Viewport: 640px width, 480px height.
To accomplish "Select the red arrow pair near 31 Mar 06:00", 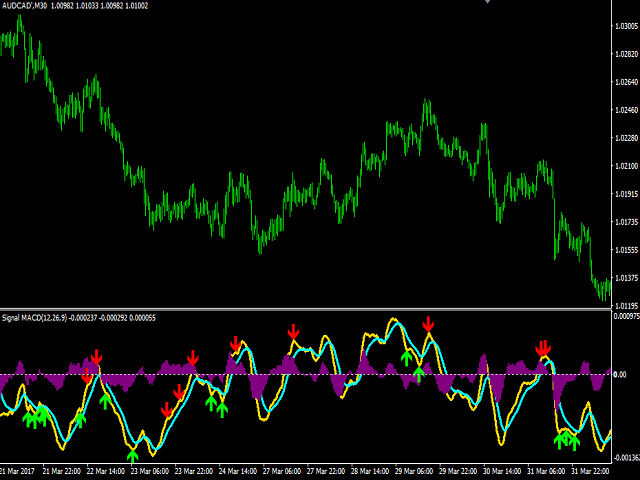I will (x=543, y=348).
